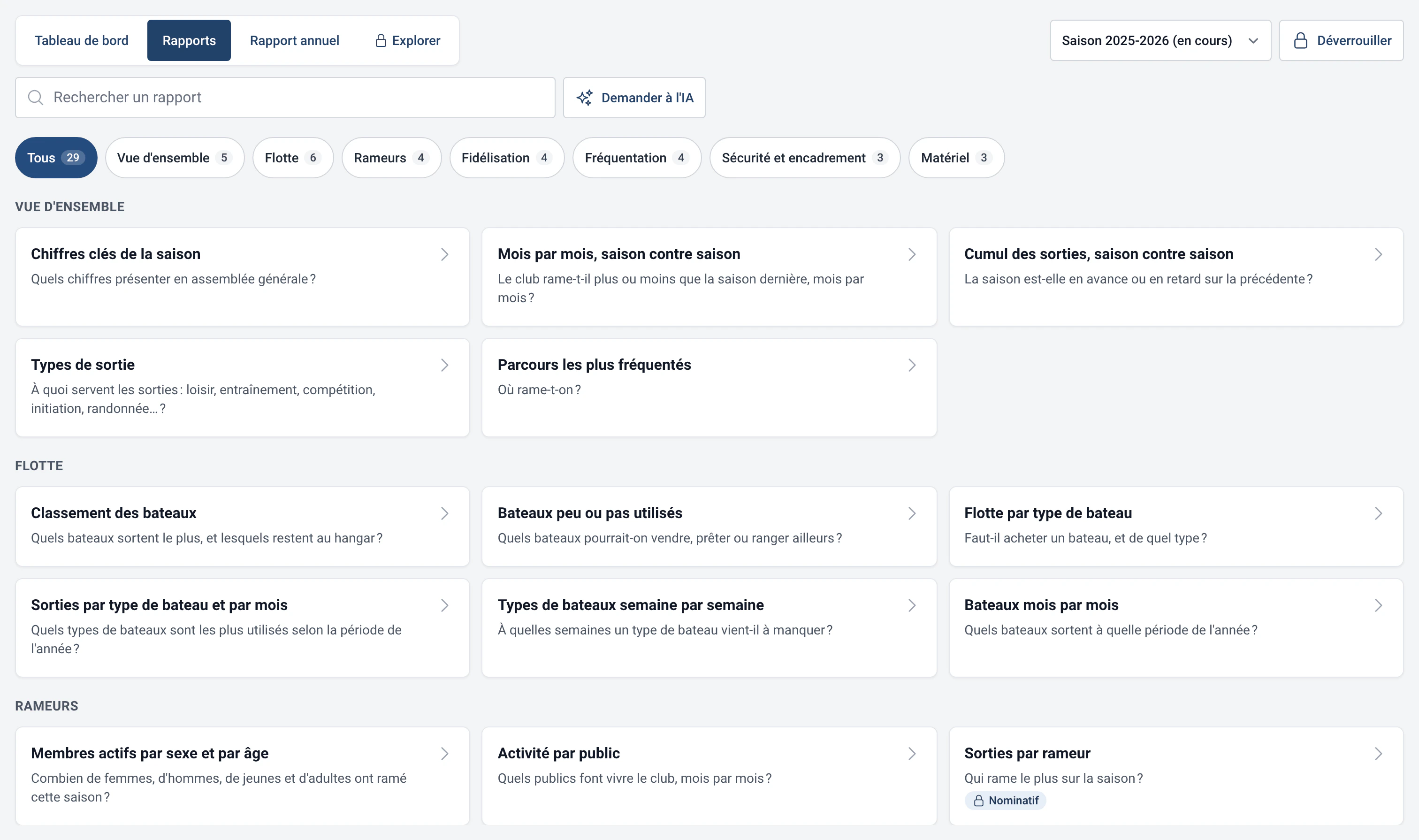Click chevron on Classement des bateaux card
The image size is (1419, 840).
tap(445, 513)
